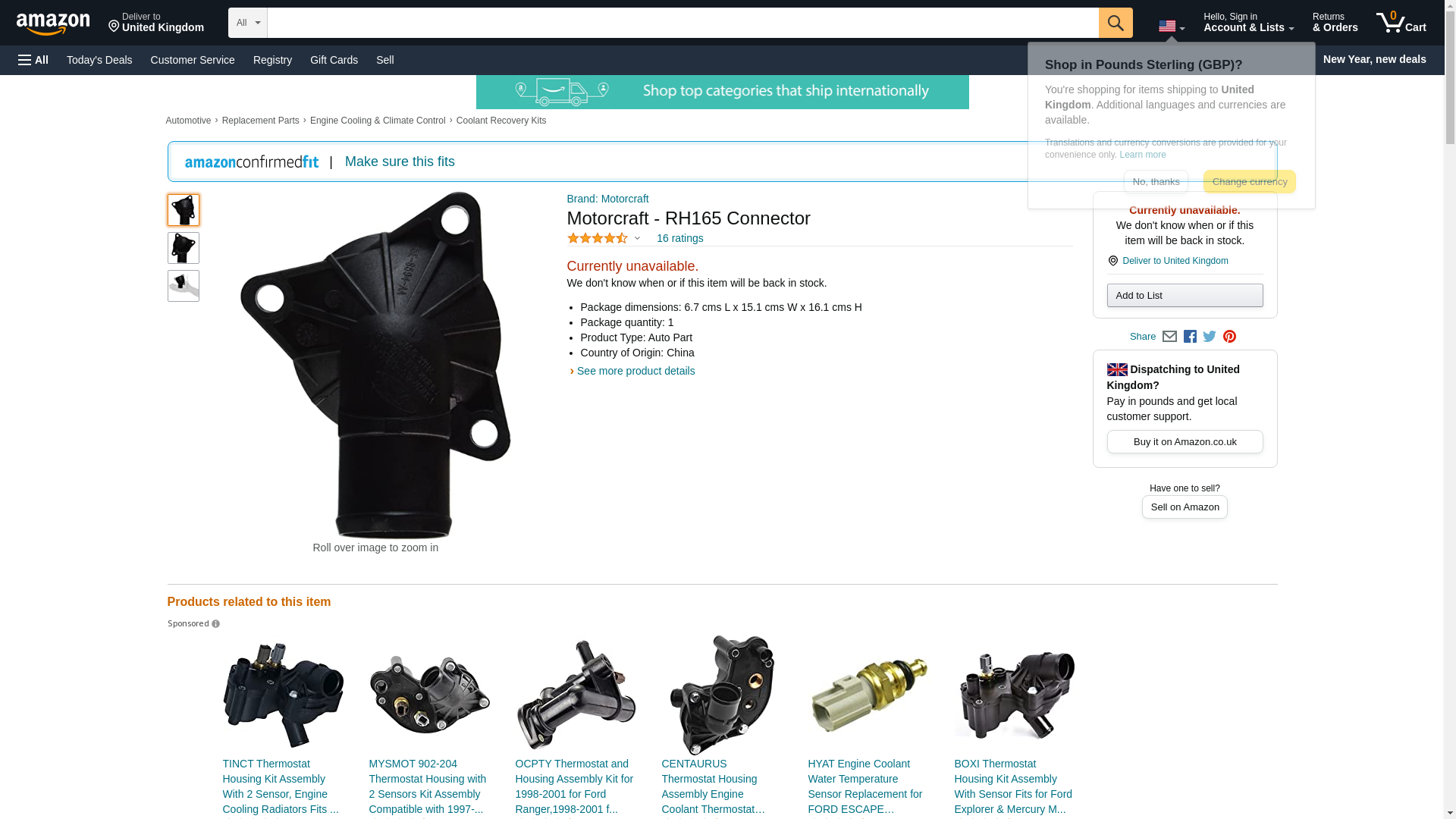Open the cart icon

click(1401, 23)
